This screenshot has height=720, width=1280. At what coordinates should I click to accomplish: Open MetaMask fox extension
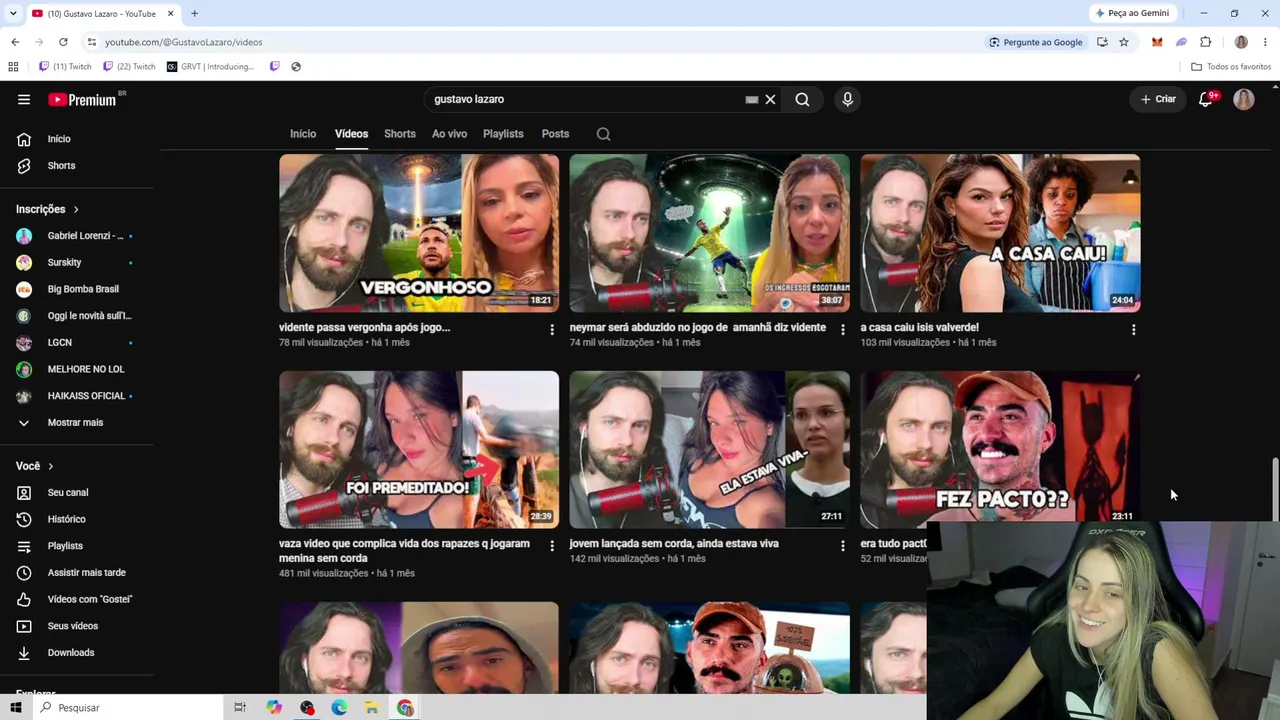click(x=1157, y=42)
